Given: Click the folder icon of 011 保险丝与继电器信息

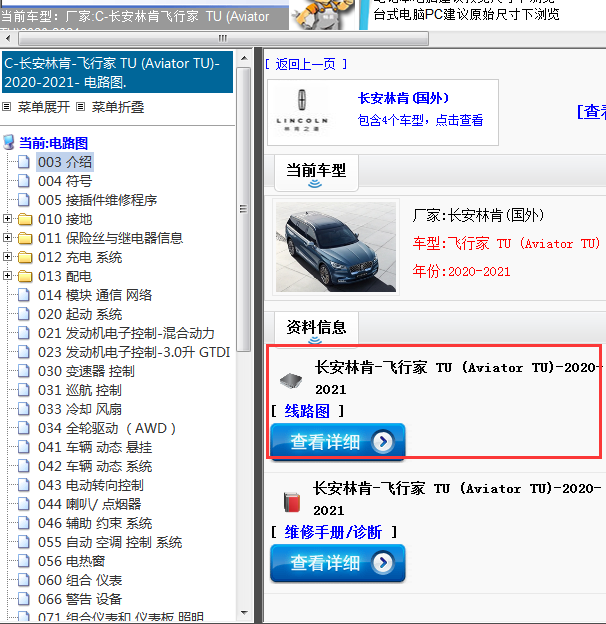Looking at the screenshot, I should point(25,238).
